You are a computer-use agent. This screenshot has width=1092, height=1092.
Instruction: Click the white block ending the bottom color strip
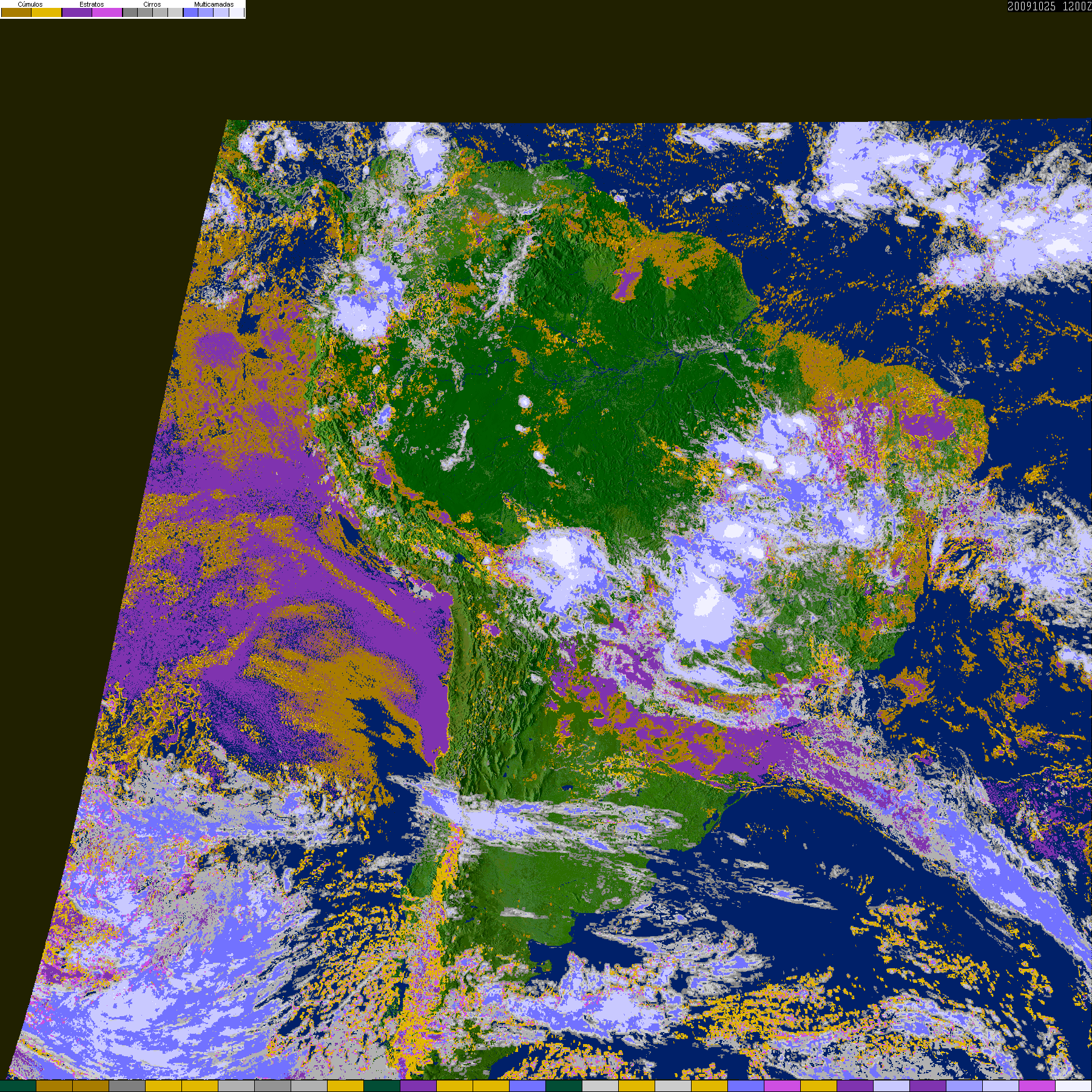(1074, 1086)
